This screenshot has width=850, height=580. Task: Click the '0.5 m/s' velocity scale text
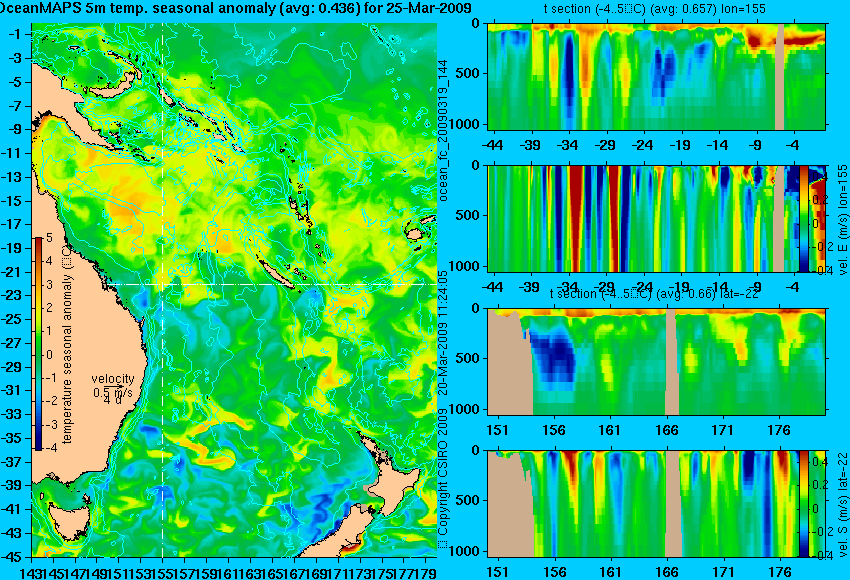(113, 391)
